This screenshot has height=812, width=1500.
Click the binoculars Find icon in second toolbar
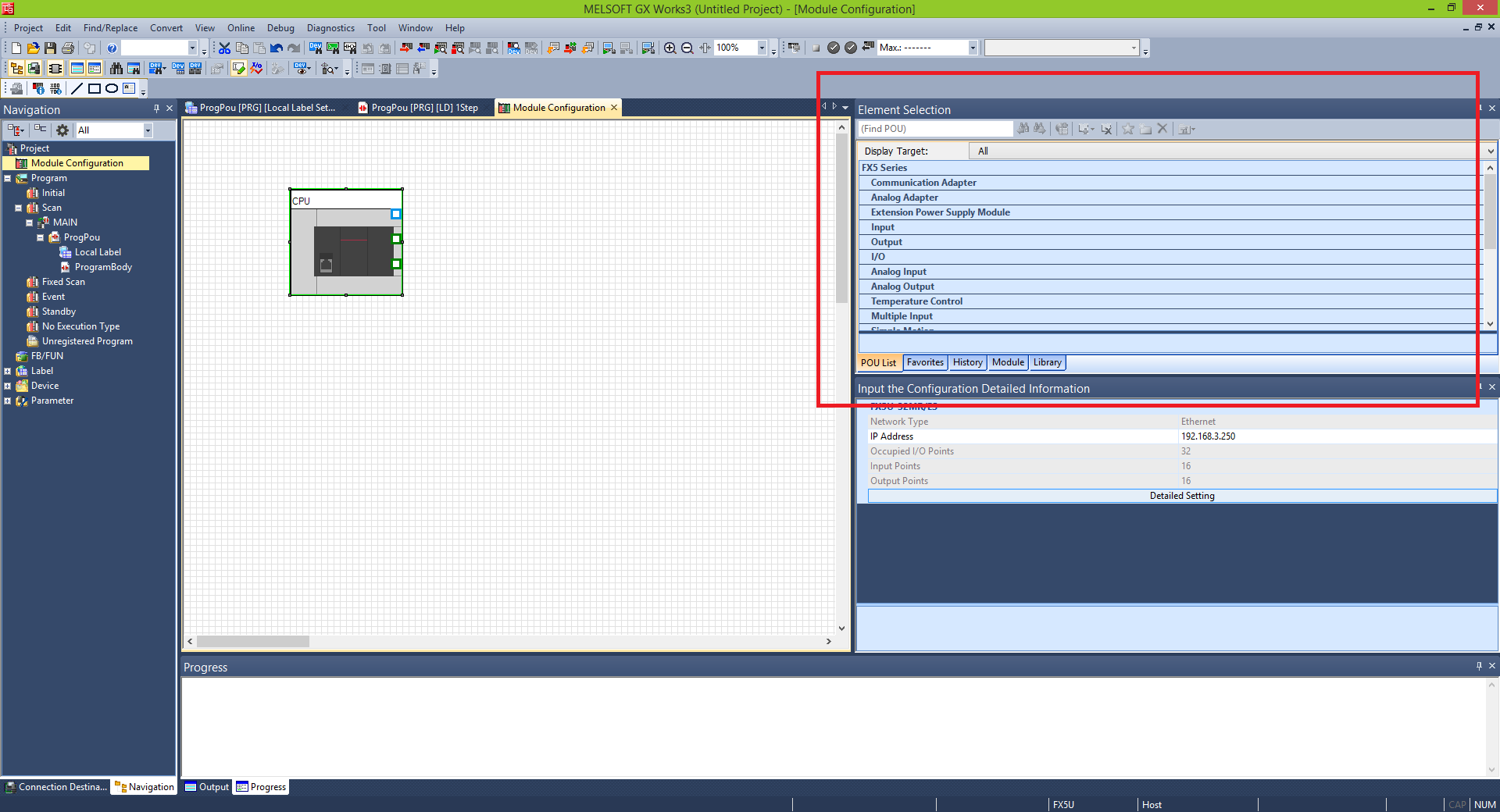pos(116,68)
